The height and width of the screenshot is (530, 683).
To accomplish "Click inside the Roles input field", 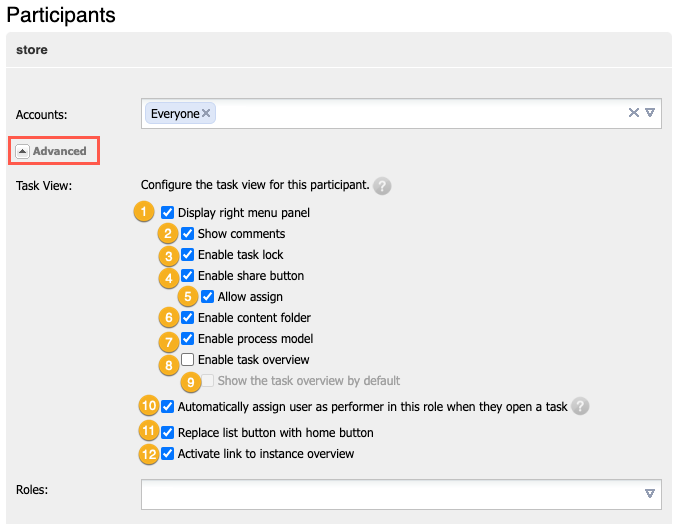I will point(390,493).
